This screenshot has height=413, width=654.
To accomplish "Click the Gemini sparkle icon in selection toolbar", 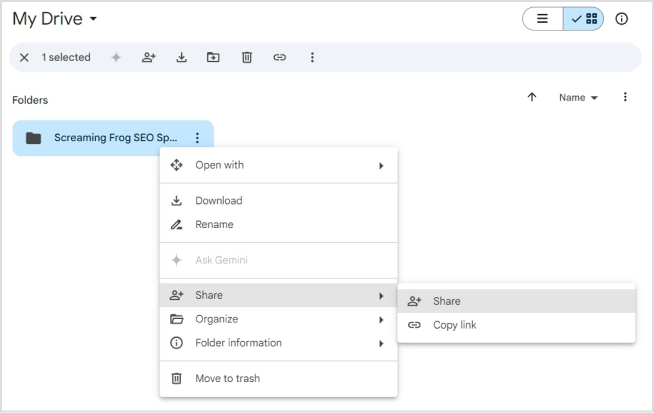I will pos(116,58).
